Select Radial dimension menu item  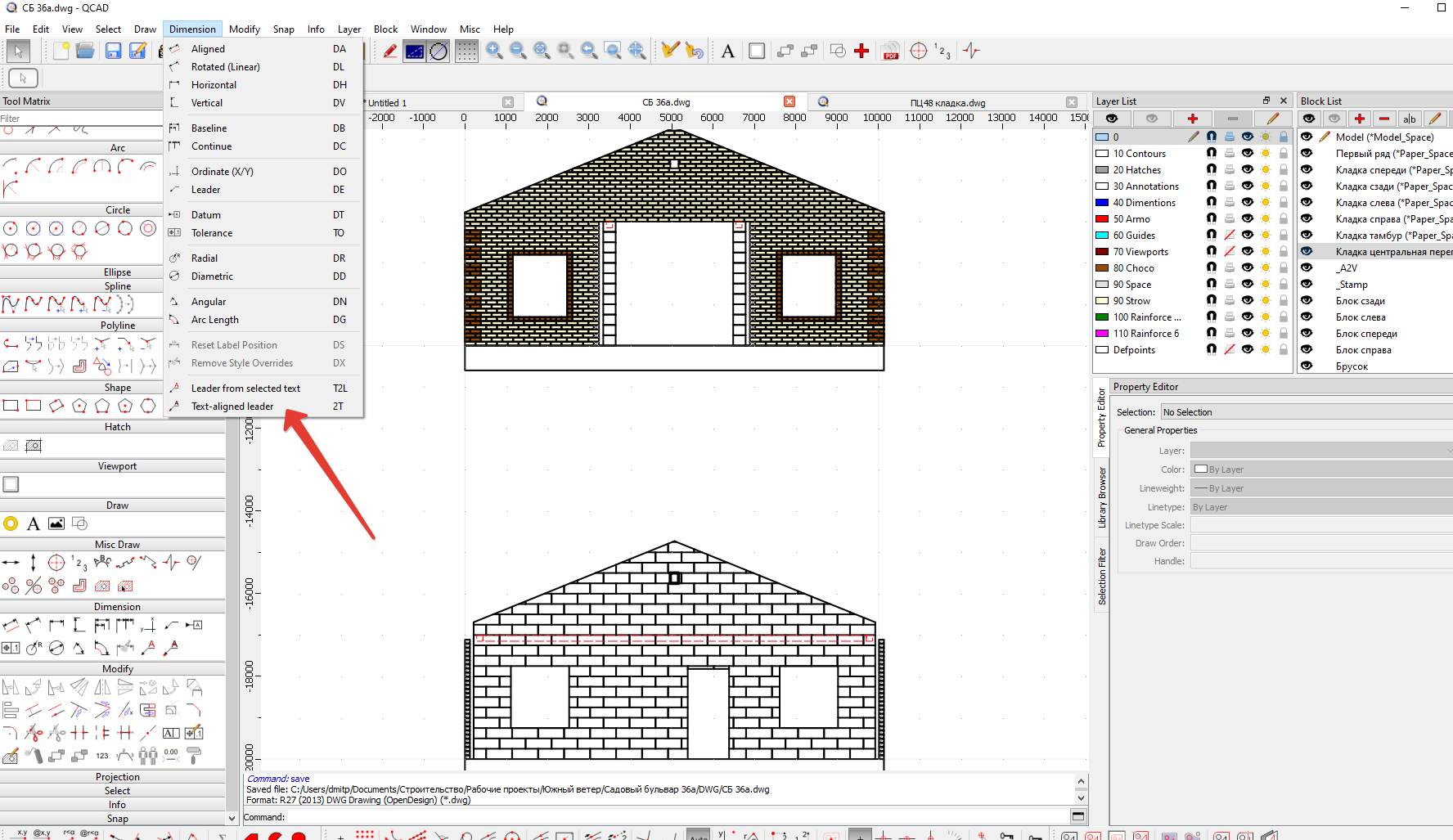click(263, 258)
